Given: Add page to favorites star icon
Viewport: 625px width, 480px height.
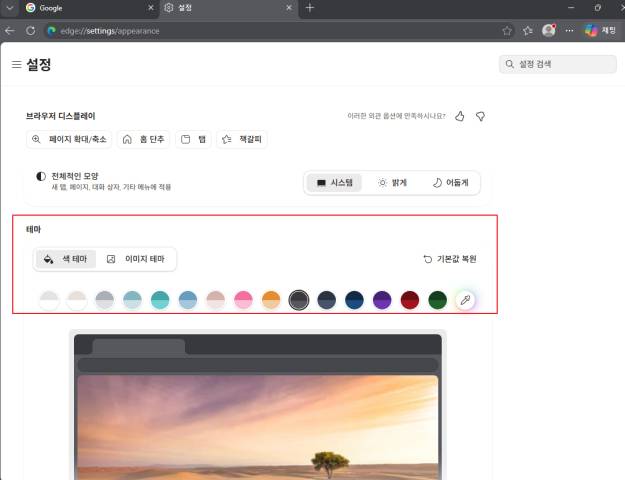Looking at the screenshot, I should tap(507, 31).
